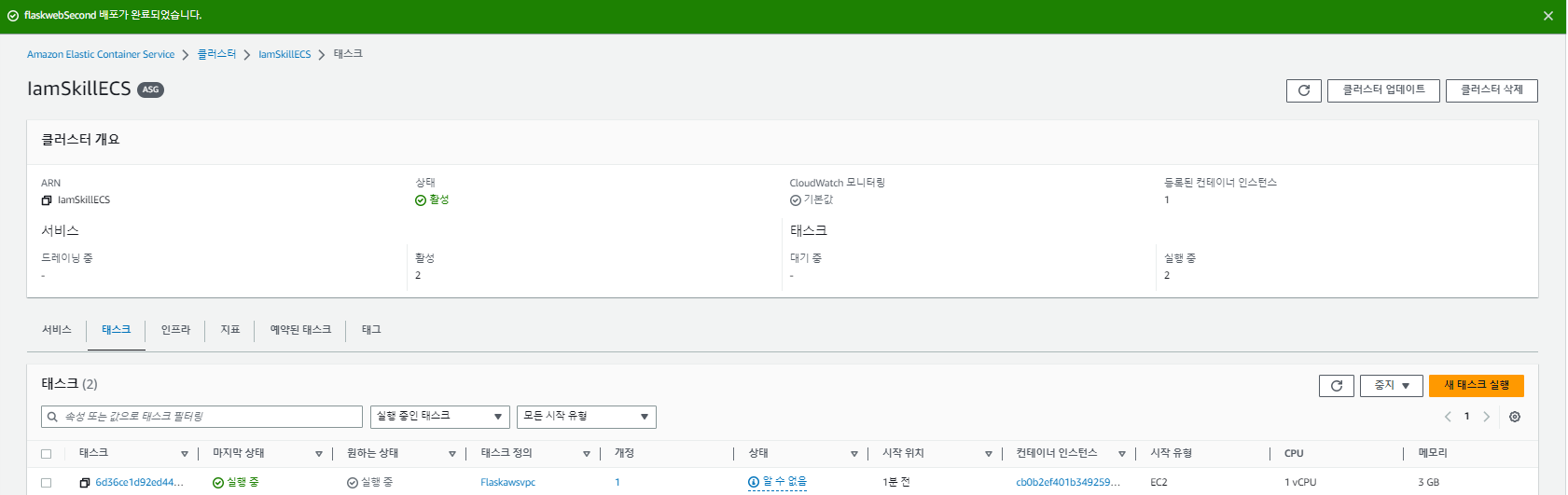
Task: Click the 활성 cluster status text
Action: coord(439,200)
